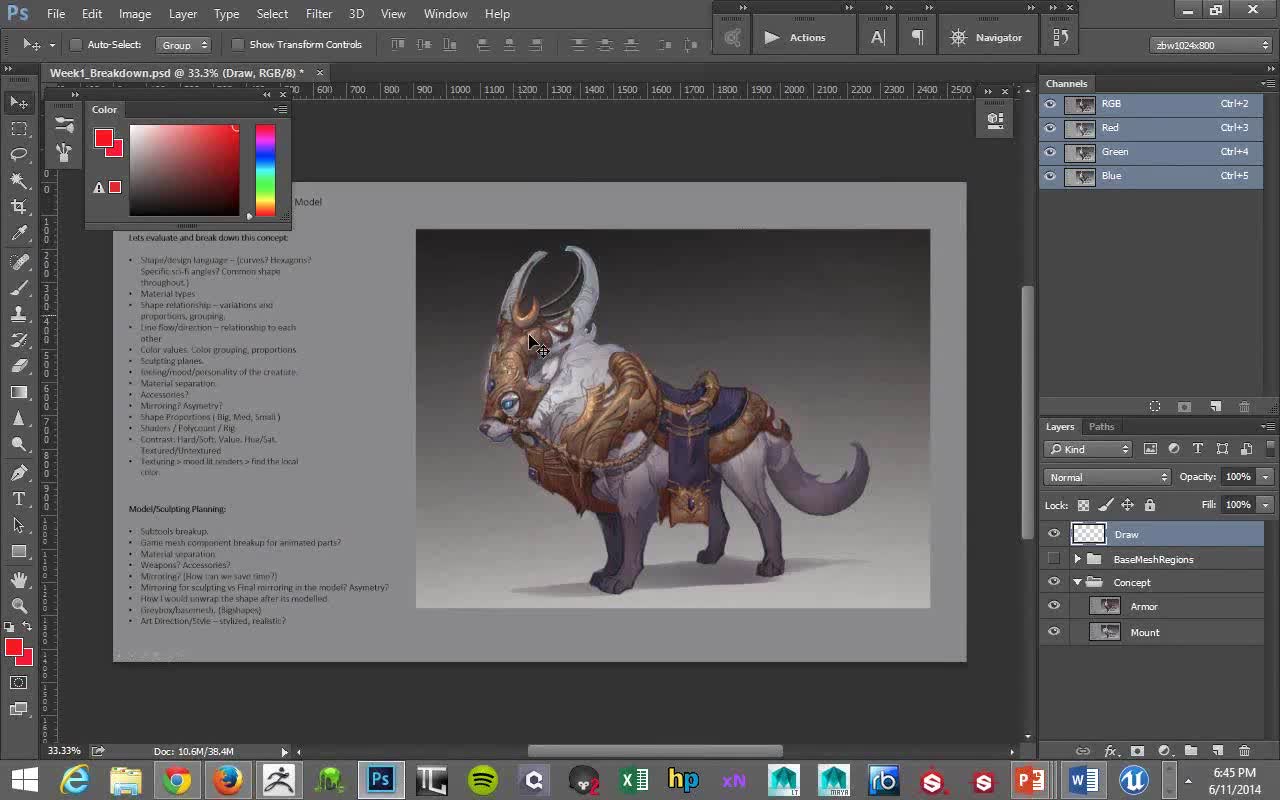
Task: Show the BaseMeshRegions layer group
Action: coord(1053,559)
